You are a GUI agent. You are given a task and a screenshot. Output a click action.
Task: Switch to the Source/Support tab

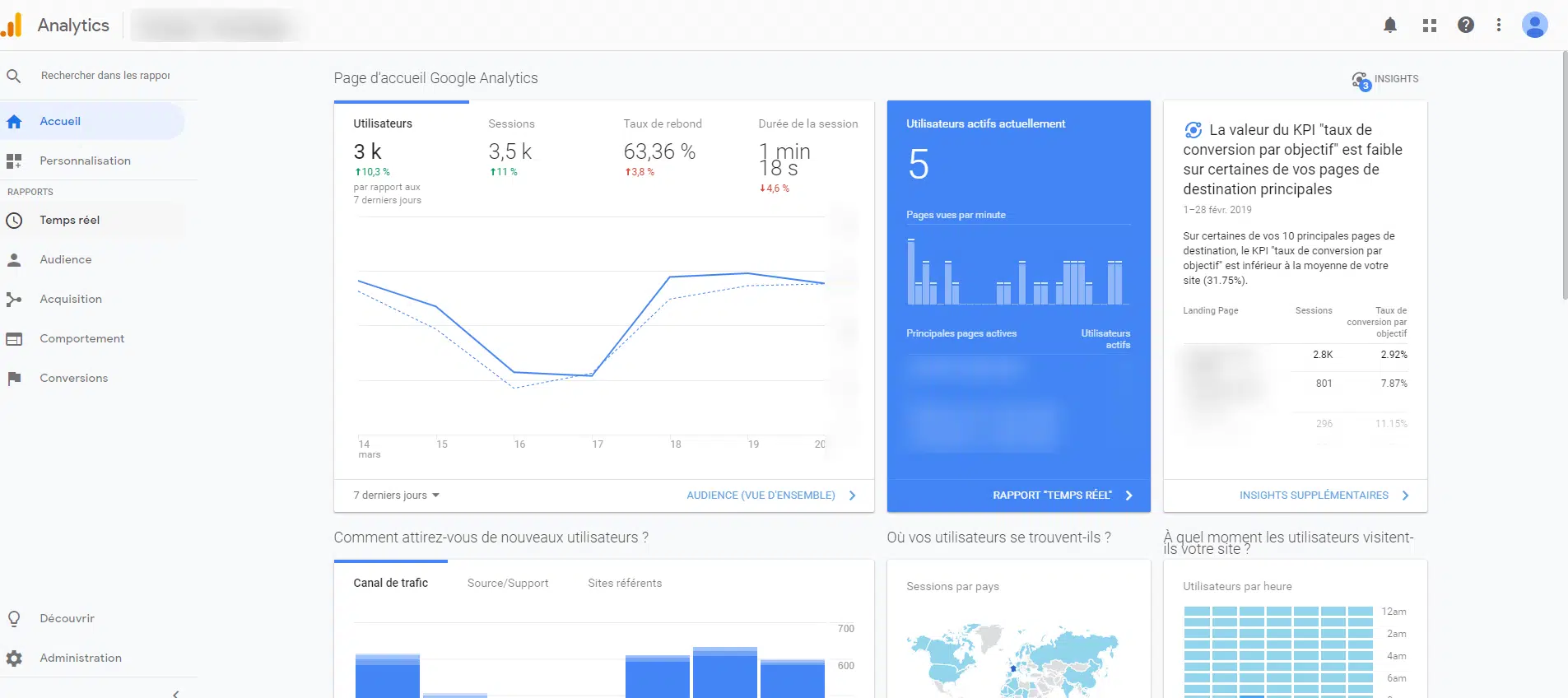tap(508, 584)
